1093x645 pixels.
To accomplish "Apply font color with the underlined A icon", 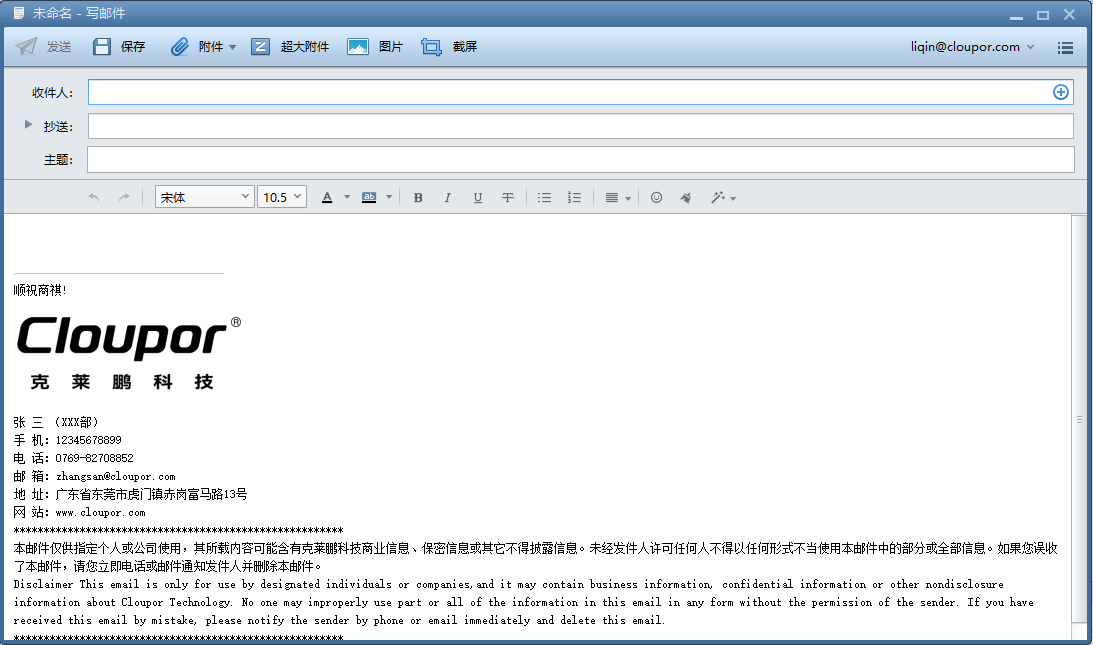I will tap(327, 197).
